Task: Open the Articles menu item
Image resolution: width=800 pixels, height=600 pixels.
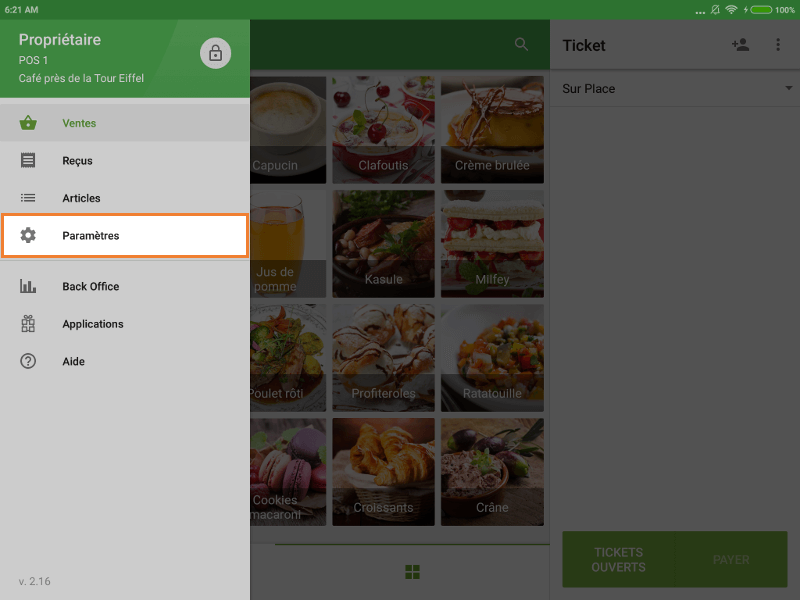Action: pyautogui.click(x=125, y=198)
